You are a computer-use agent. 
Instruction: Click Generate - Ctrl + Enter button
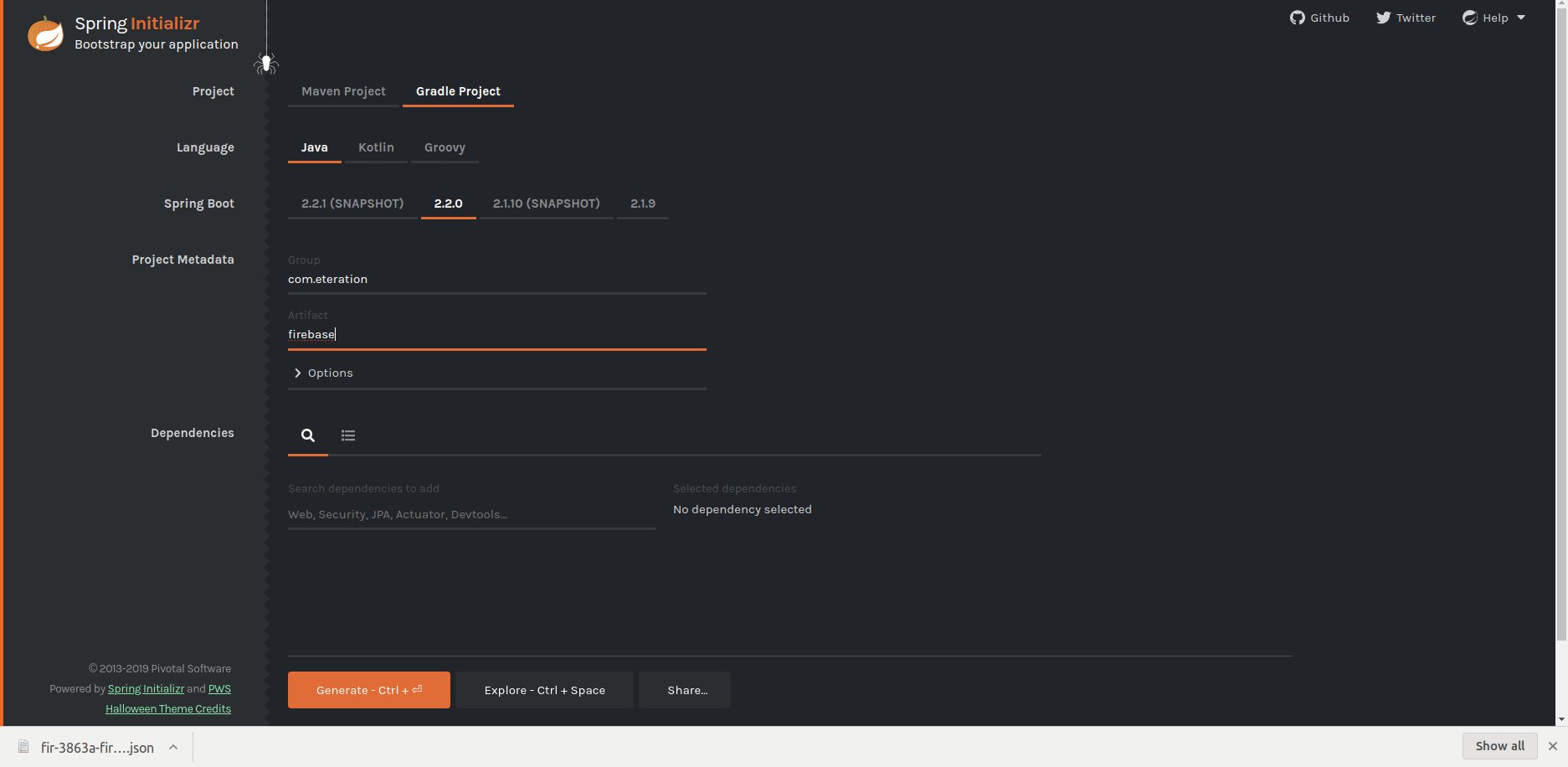(369, 690)
